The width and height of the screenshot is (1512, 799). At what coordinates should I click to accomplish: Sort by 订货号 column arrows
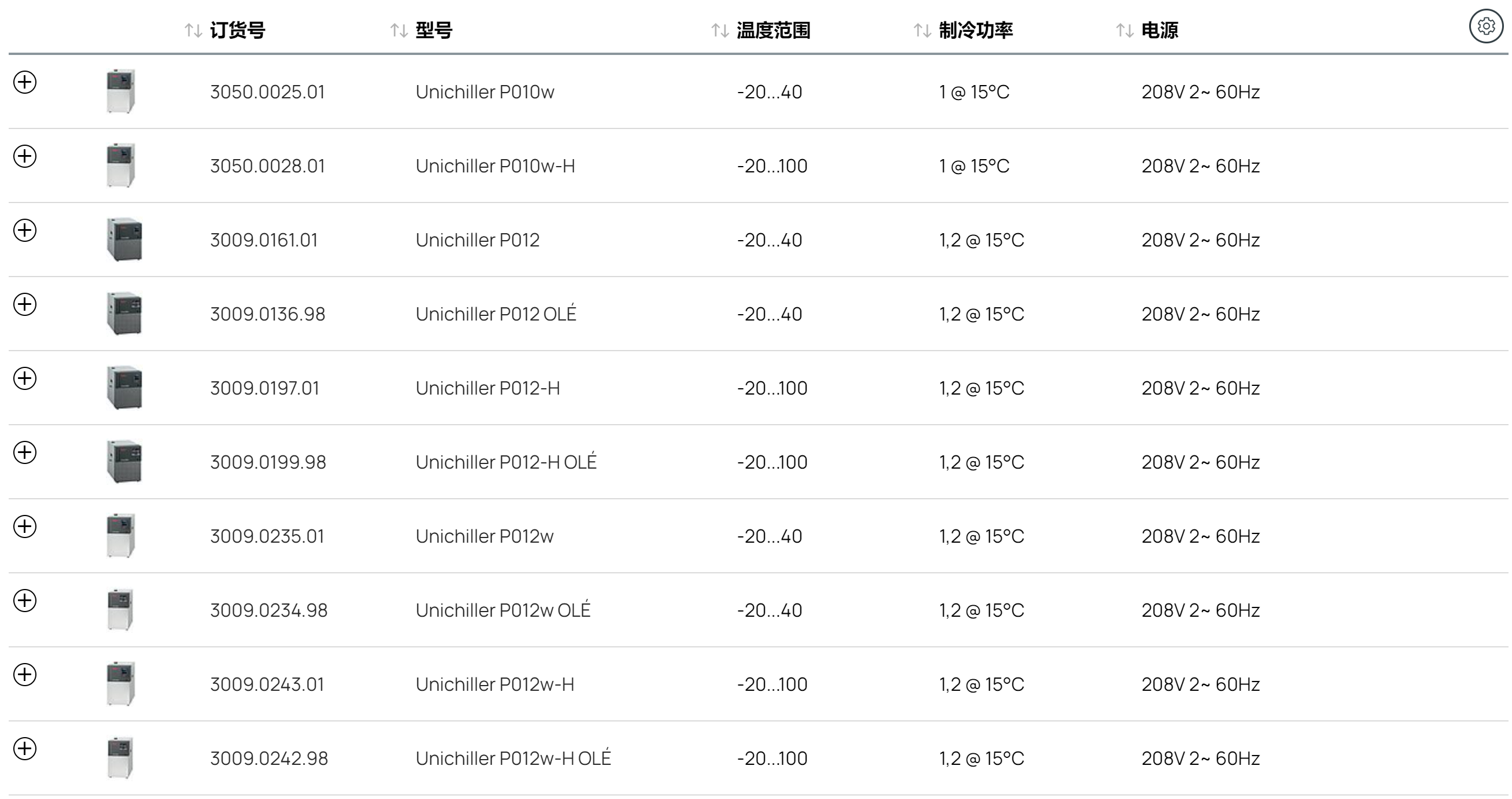193,31
